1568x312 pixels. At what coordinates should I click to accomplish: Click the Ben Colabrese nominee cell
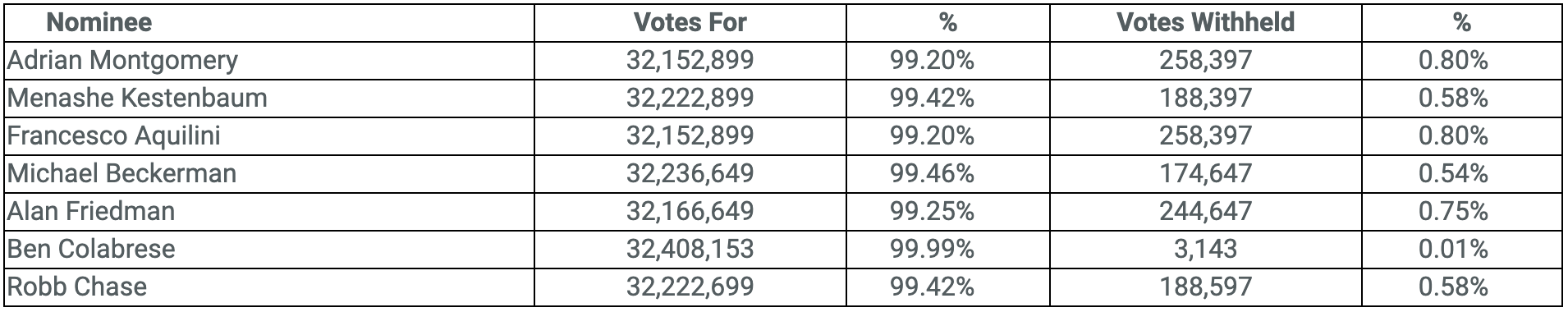[x=91, y=249]
